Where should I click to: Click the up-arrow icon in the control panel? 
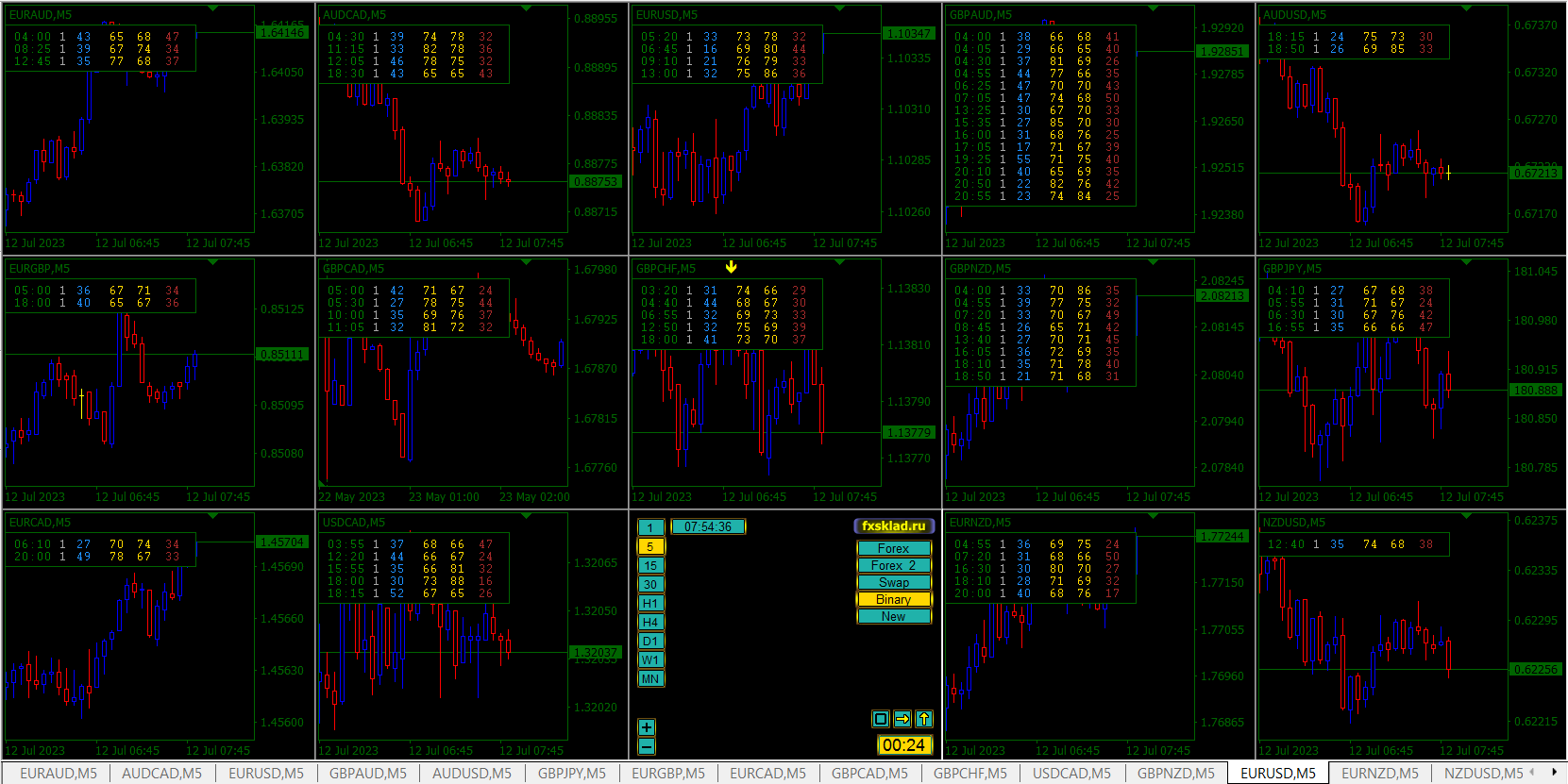tap(924, 719)
